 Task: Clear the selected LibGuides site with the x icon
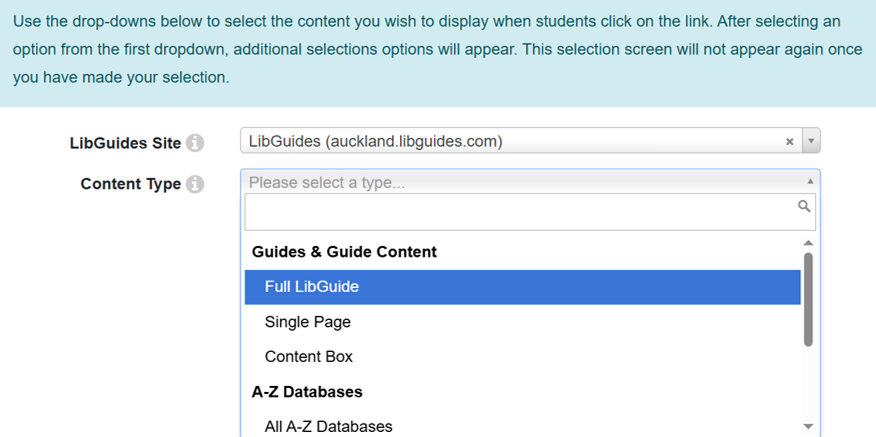(x=789, y=142)
